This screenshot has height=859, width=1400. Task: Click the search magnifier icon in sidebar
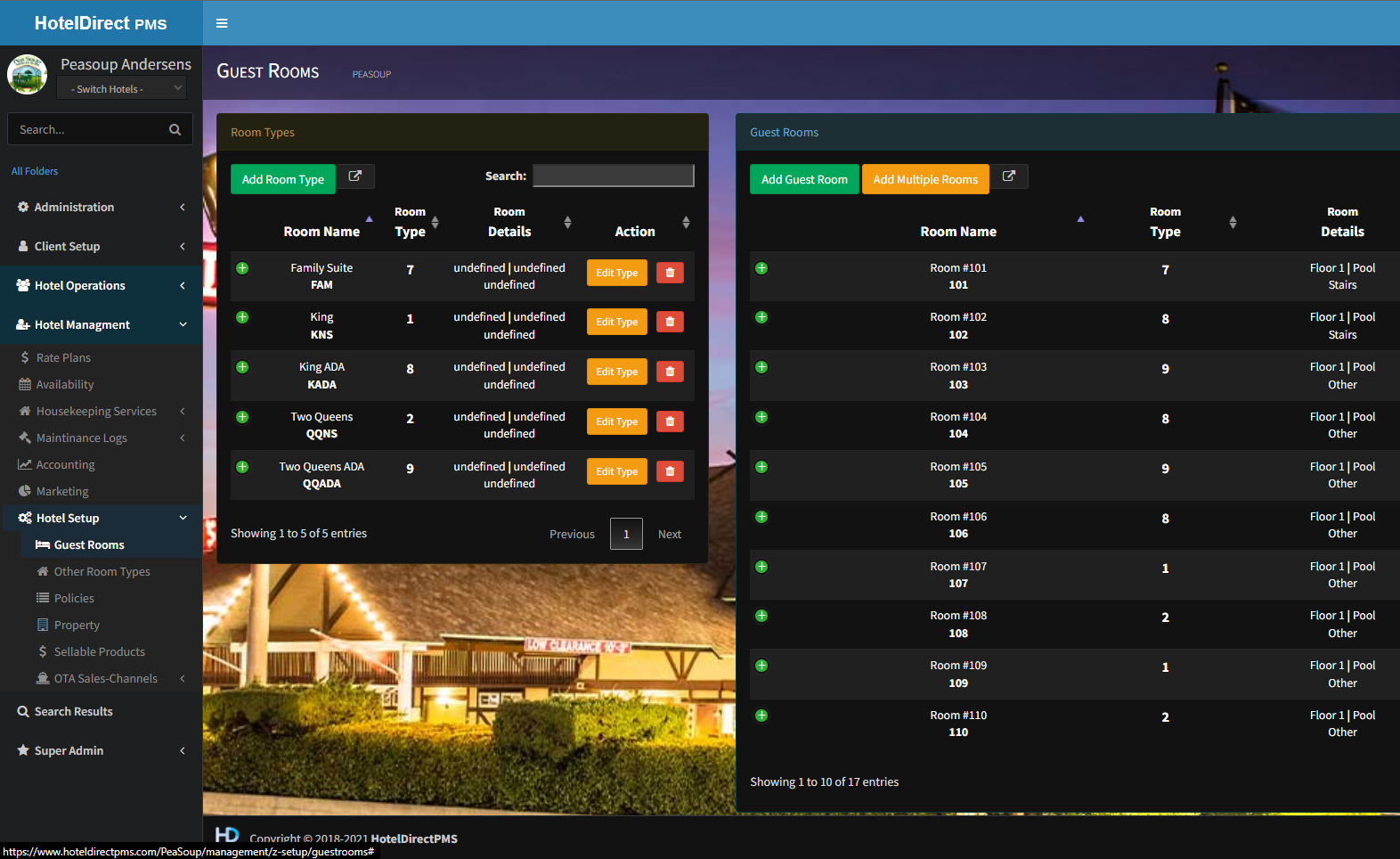(175, 129)
